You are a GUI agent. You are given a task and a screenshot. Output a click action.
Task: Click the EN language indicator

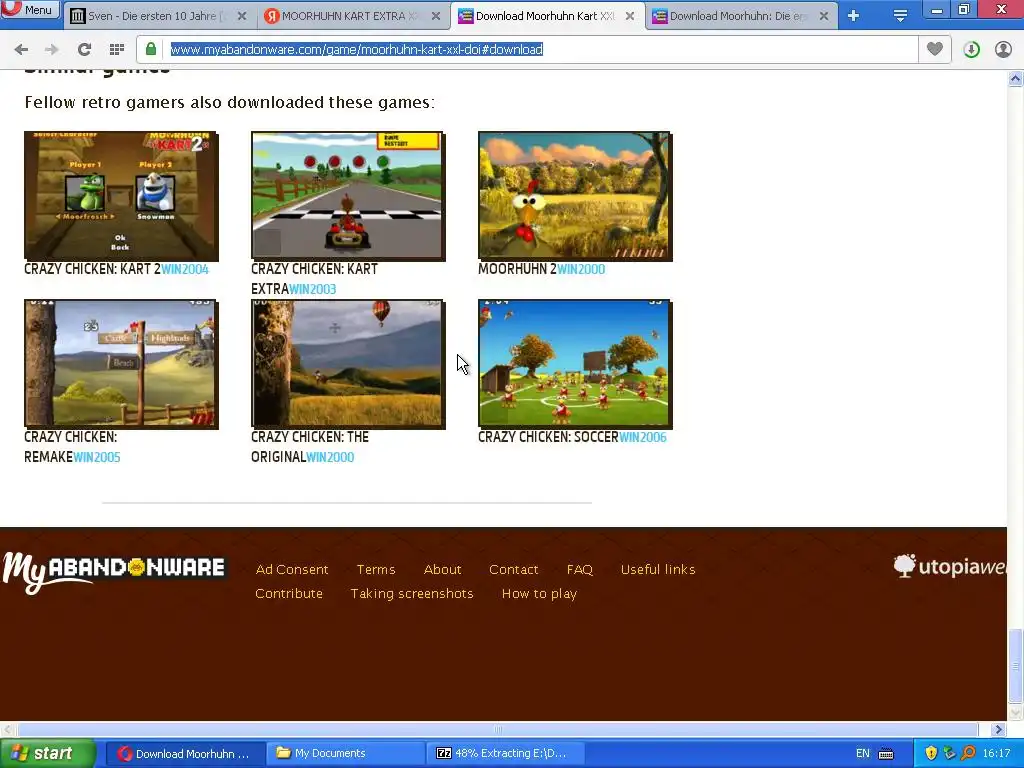click(863, 754)
